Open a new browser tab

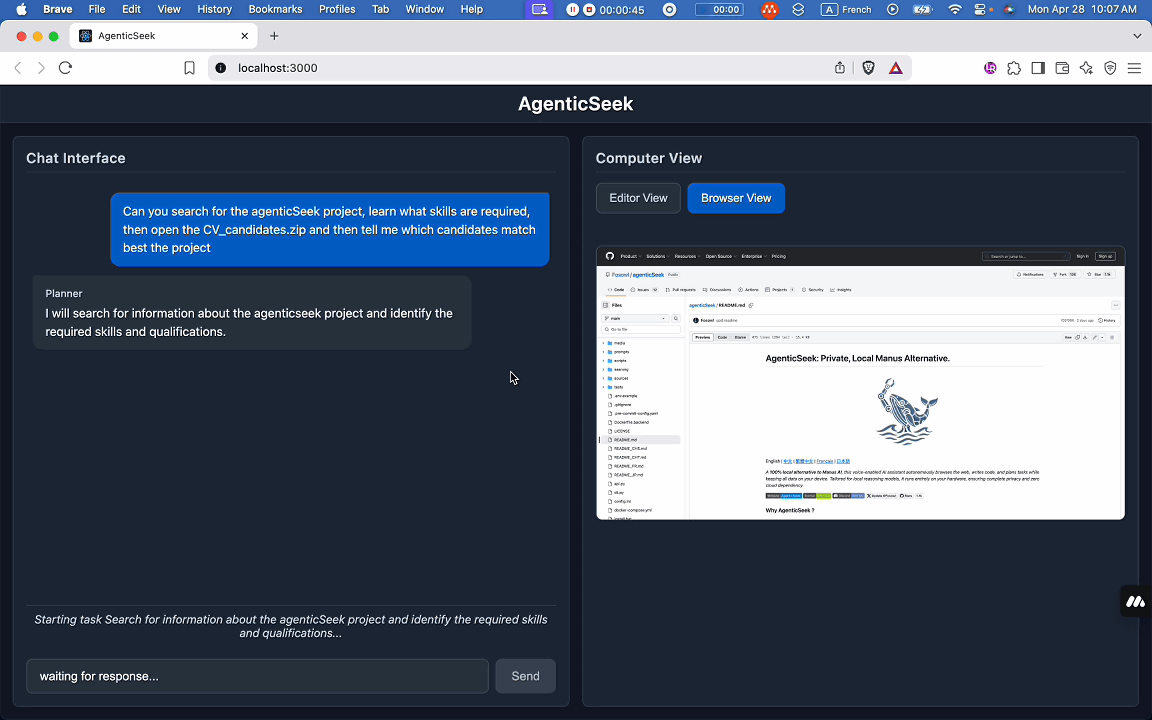(274, 36)
